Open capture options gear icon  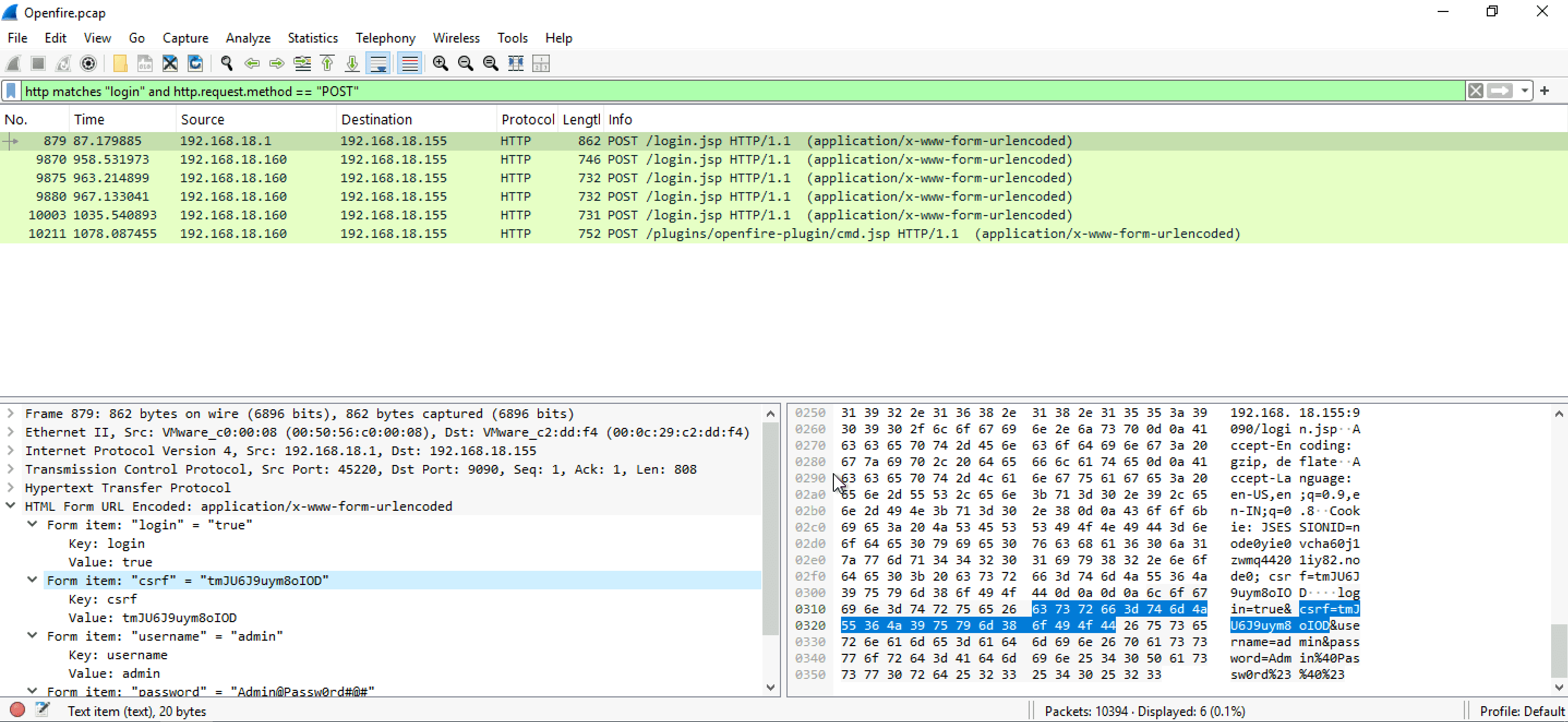(88, 63)
